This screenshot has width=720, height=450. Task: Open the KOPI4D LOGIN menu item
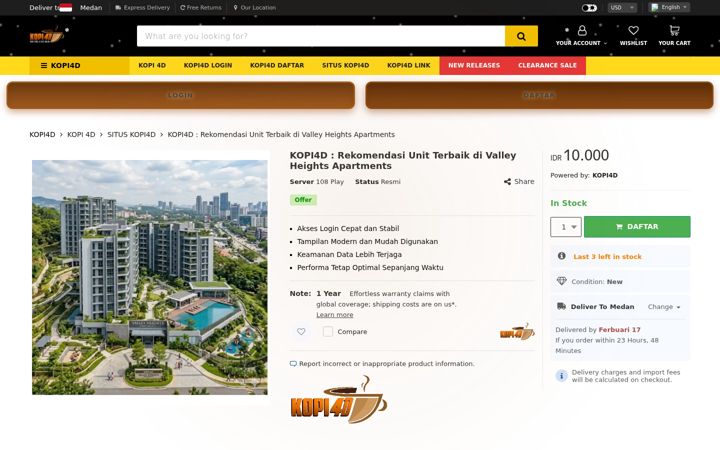208,66
